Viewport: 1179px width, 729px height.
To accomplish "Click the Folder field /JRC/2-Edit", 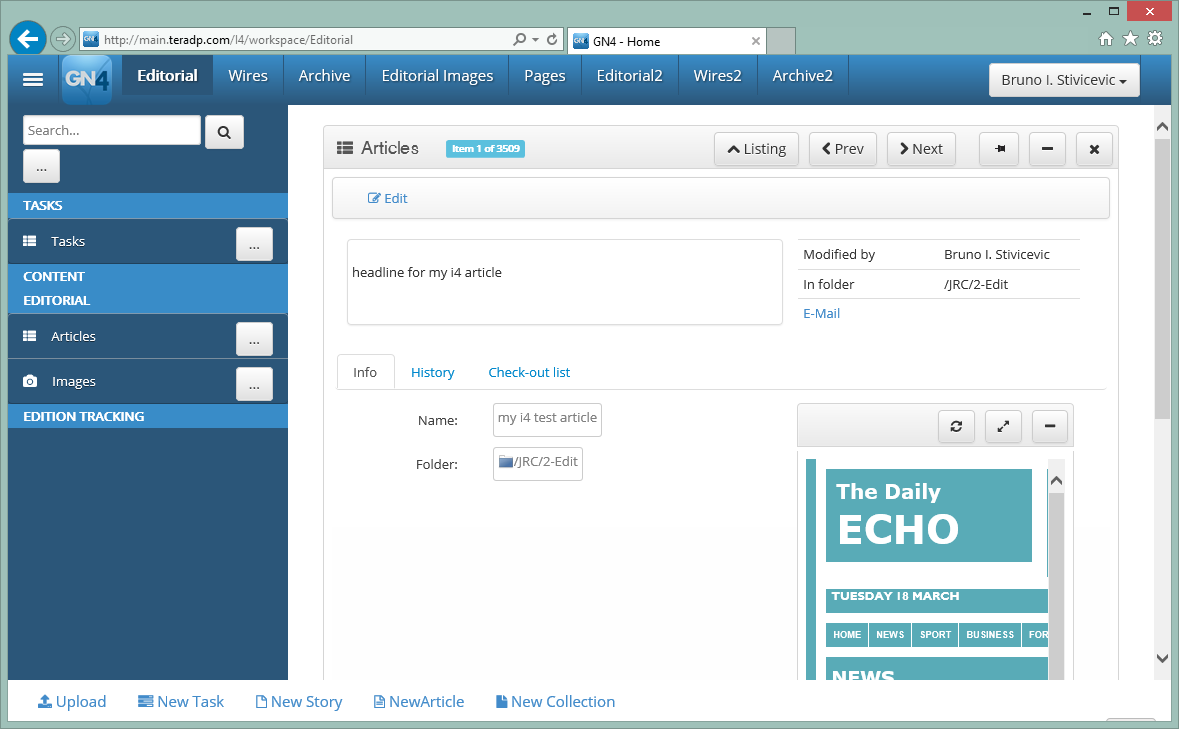I will point(538,463).
